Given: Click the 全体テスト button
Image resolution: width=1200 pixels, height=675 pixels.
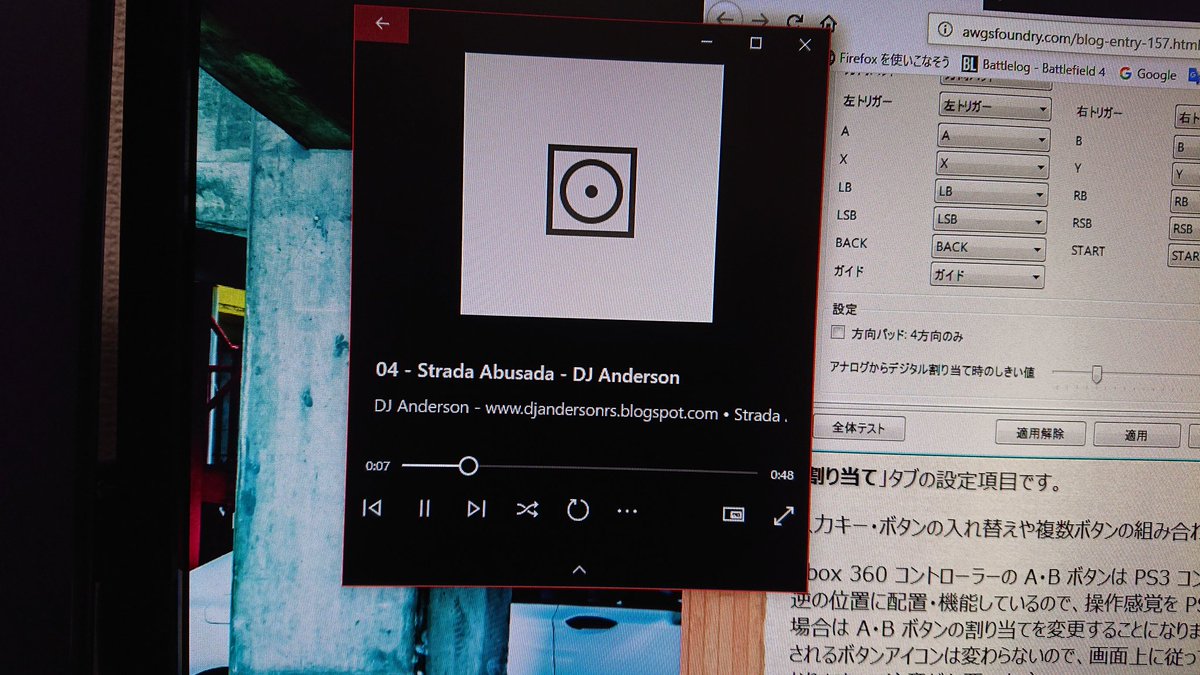Looking at the screenshot, I should coord(858,428).
